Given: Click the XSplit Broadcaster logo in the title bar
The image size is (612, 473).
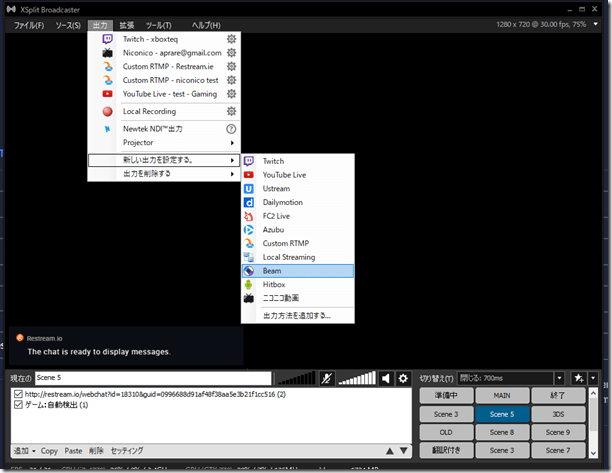Looking at the screenshot, I should (x=11, y=9).
